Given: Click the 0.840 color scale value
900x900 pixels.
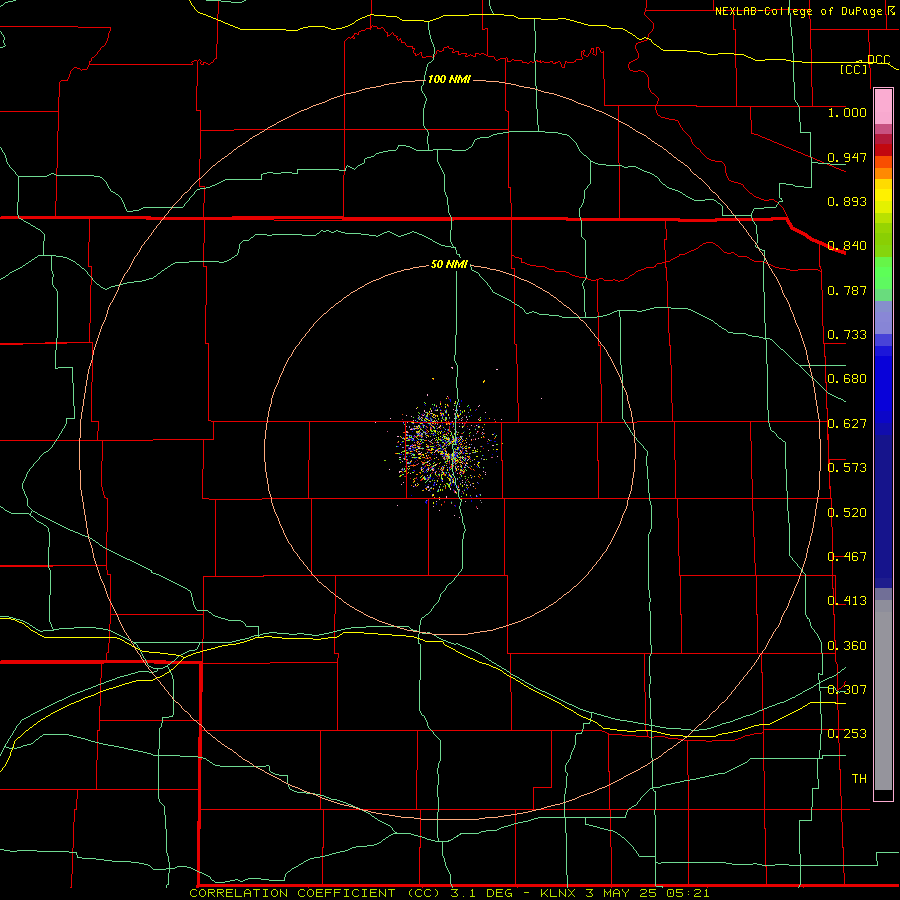Looking at the screenshot, I should click(847, 246).
